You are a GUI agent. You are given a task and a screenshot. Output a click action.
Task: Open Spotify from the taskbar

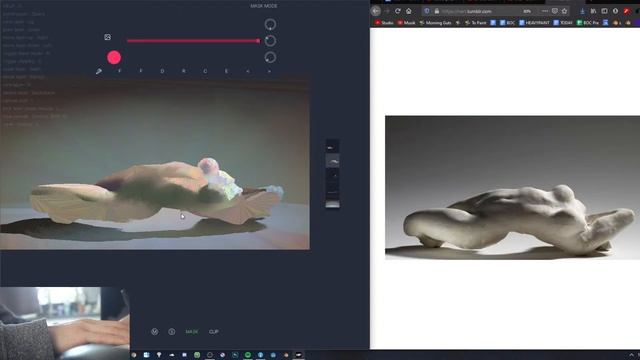point(248,355)
